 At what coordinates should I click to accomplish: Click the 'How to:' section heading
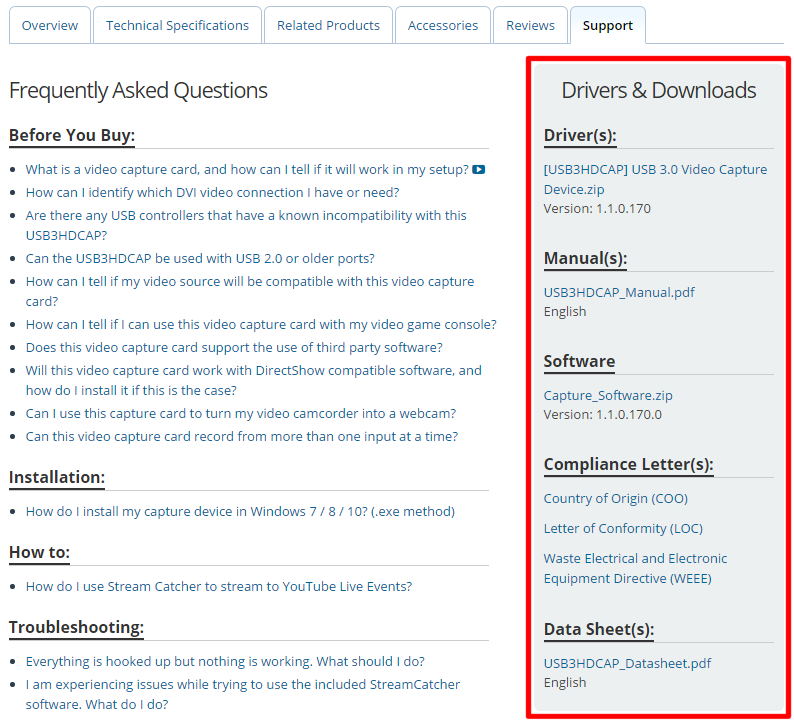tap(39, 552)
